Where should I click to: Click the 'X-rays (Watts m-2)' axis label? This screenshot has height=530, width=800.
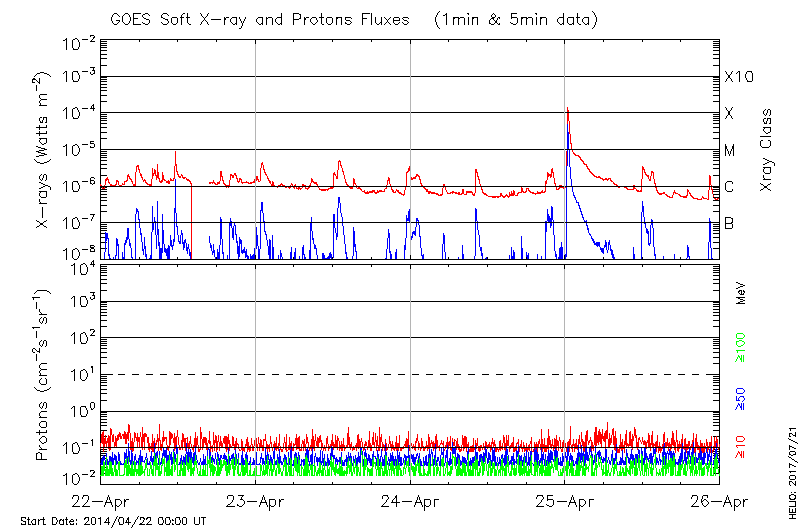pyautogui.click(x=44, y=150)
